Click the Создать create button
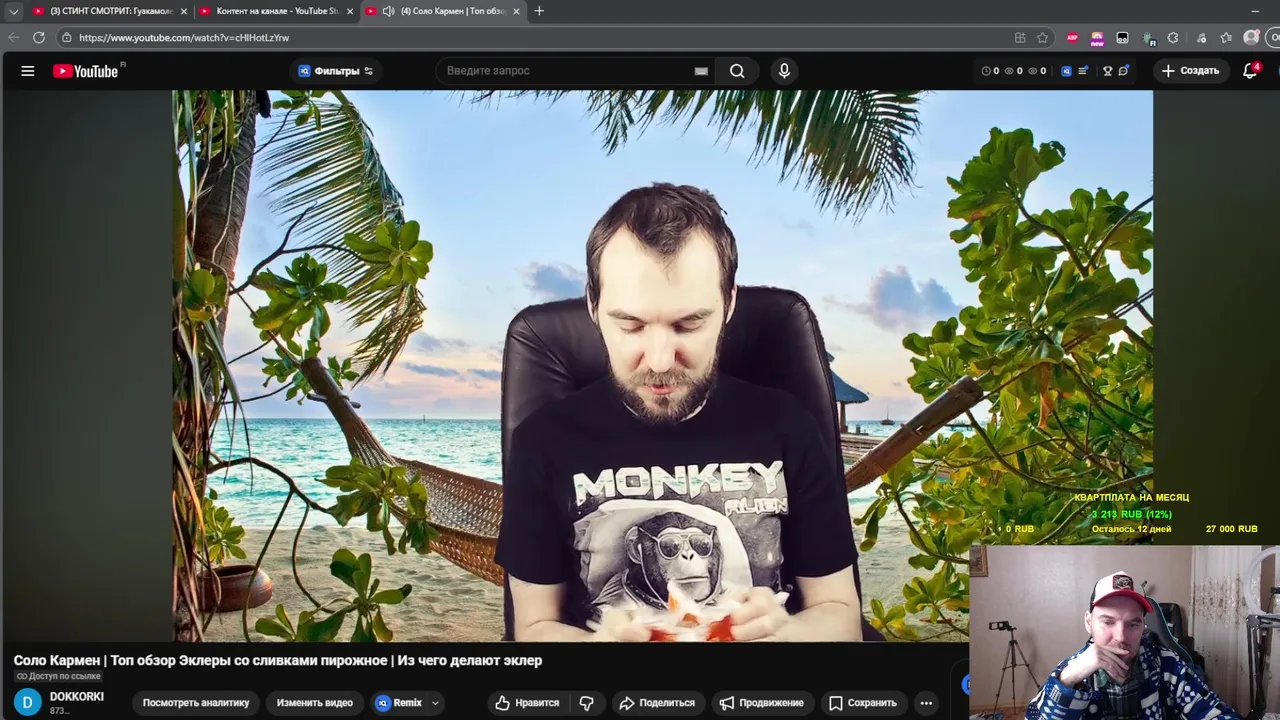This screenshot has width=1280, height=720. [1190, 71]
